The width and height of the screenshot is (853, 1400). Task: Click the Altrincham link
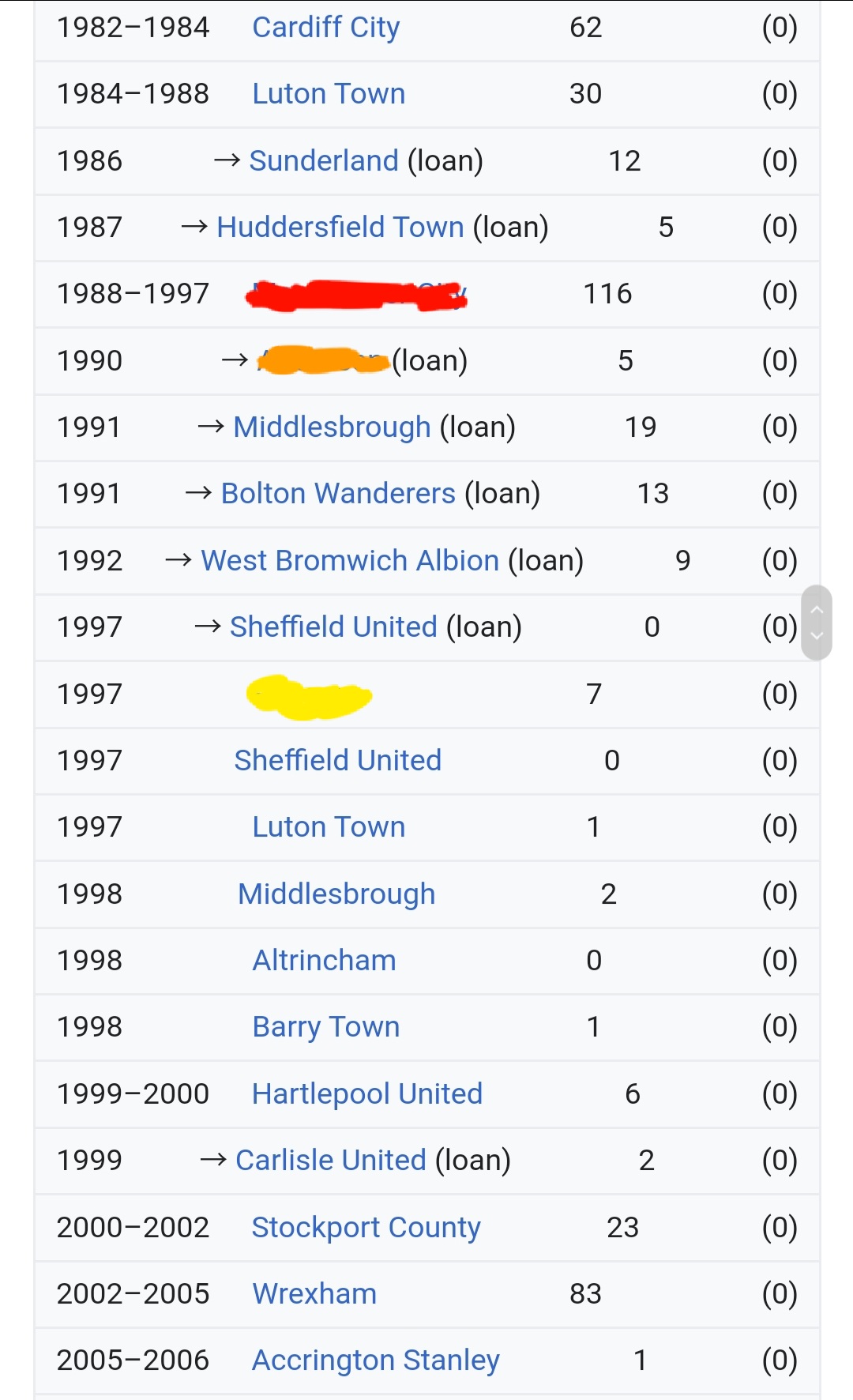tap(324, 961)
